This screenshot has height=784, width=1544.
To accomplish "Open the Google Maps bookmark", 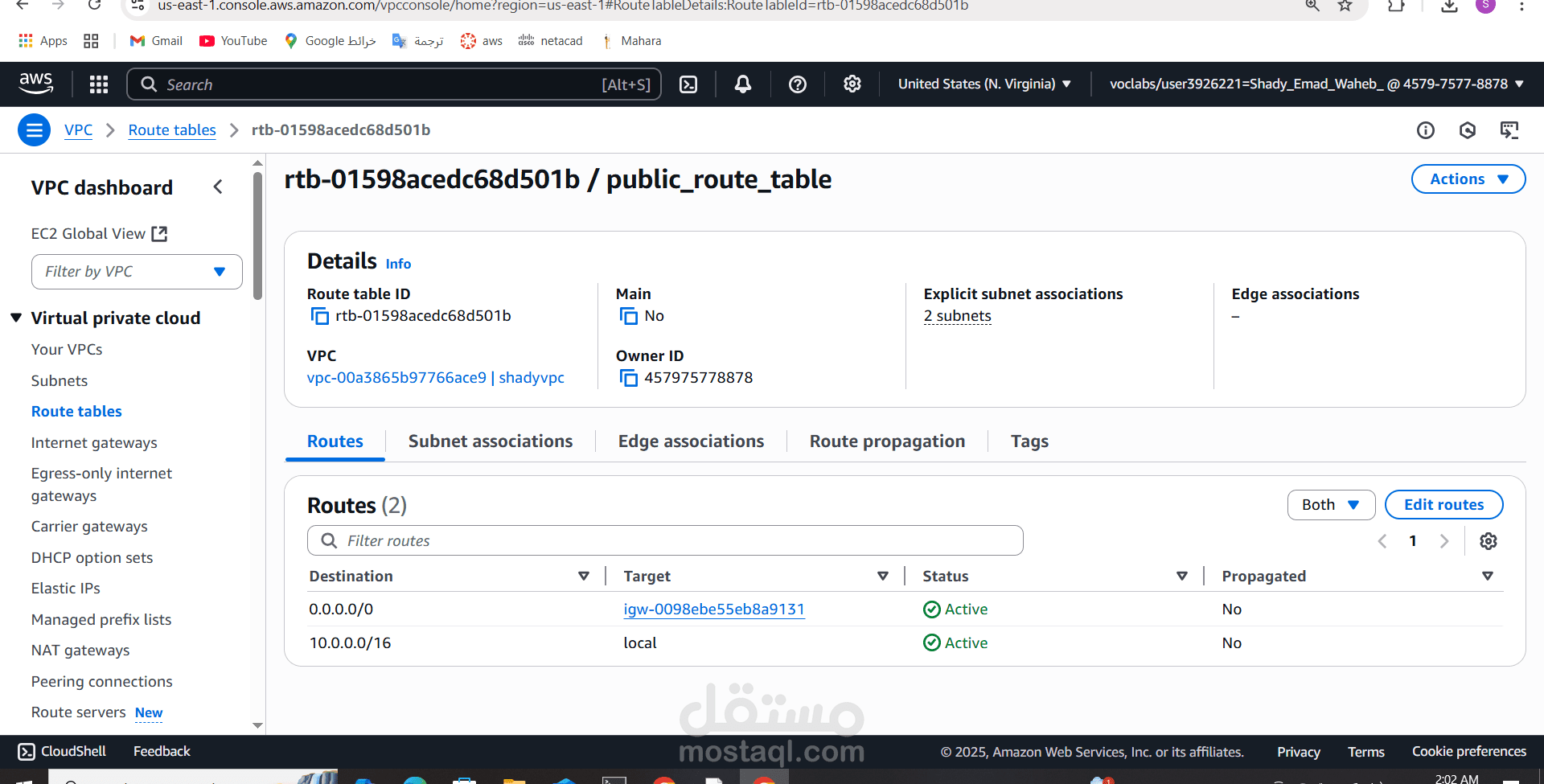I will 331,41.
